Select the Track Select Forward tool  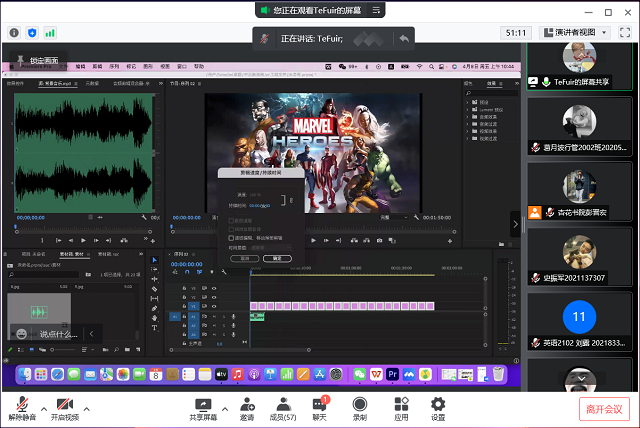pyautogui.click(x=154, y=269)
